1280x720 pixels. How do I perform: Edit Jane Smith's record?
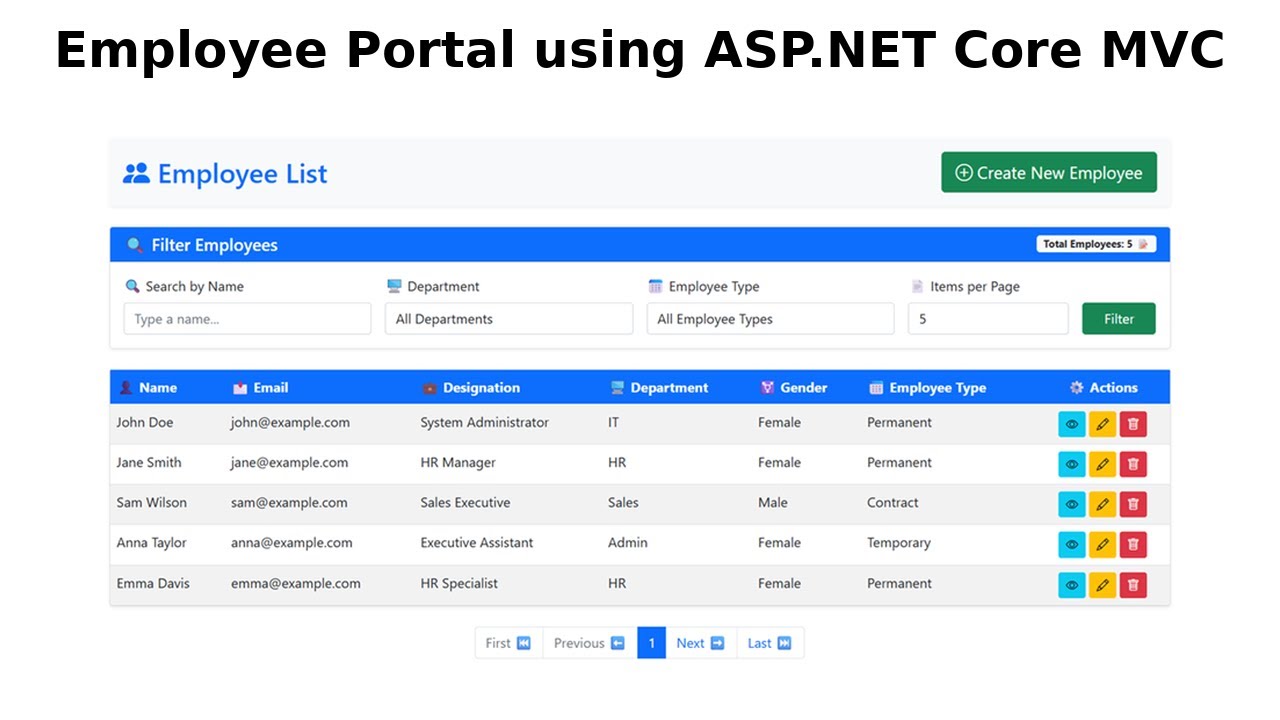(x=1102, y=464)
